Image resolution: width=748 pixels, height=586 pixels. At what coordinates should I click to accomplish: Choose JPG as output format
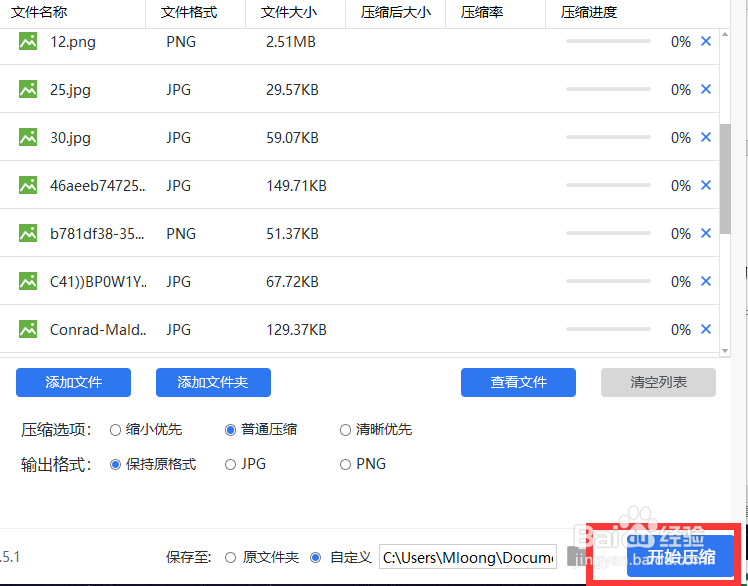pos(230,464)
